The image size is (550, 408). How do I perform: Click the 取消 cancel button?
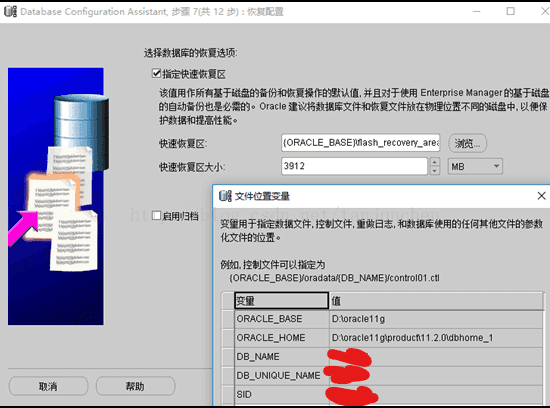click(x=48, y=386)
